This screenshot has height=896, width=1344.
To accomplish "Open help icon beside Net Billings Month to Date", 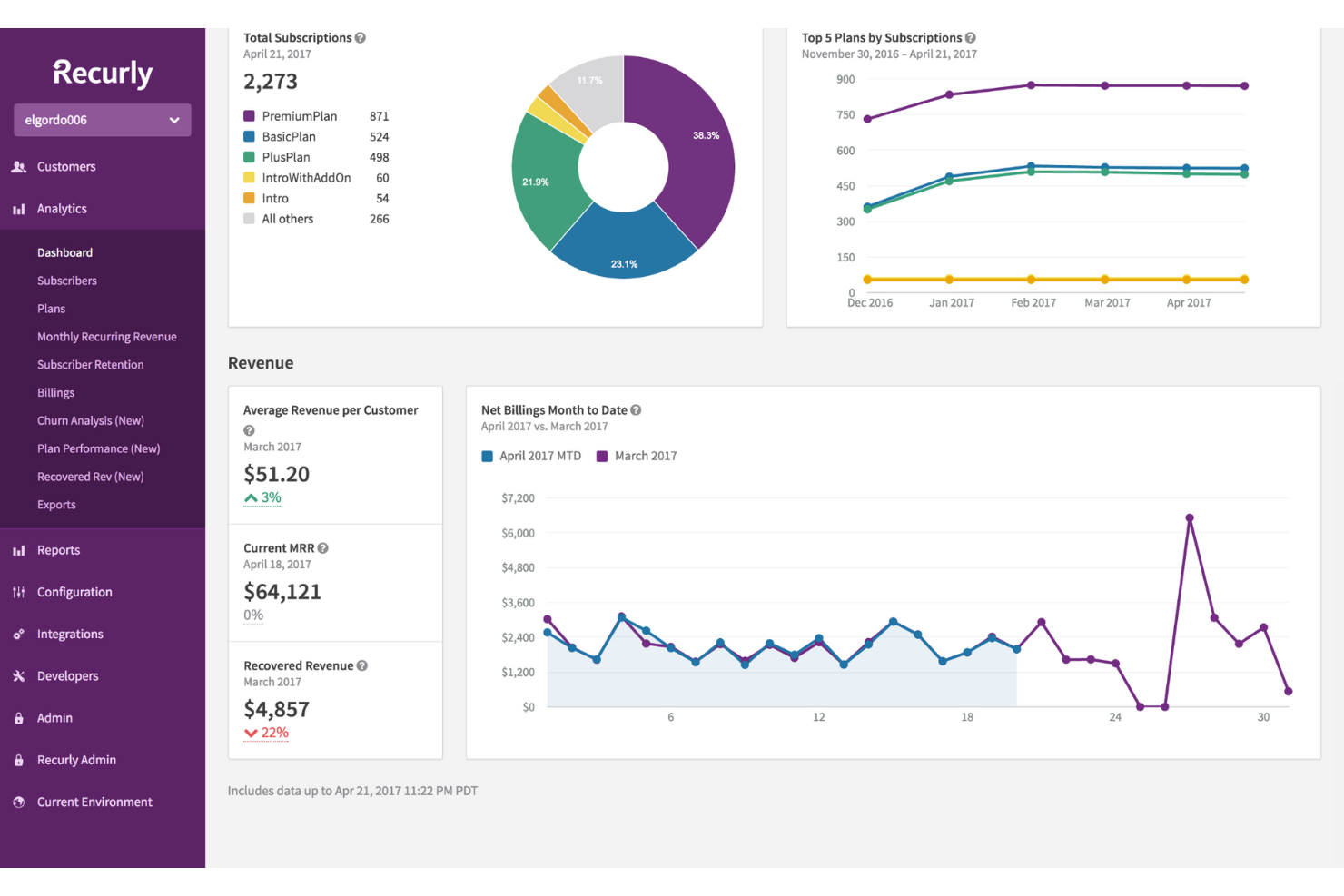I will [x=636, y=410].
